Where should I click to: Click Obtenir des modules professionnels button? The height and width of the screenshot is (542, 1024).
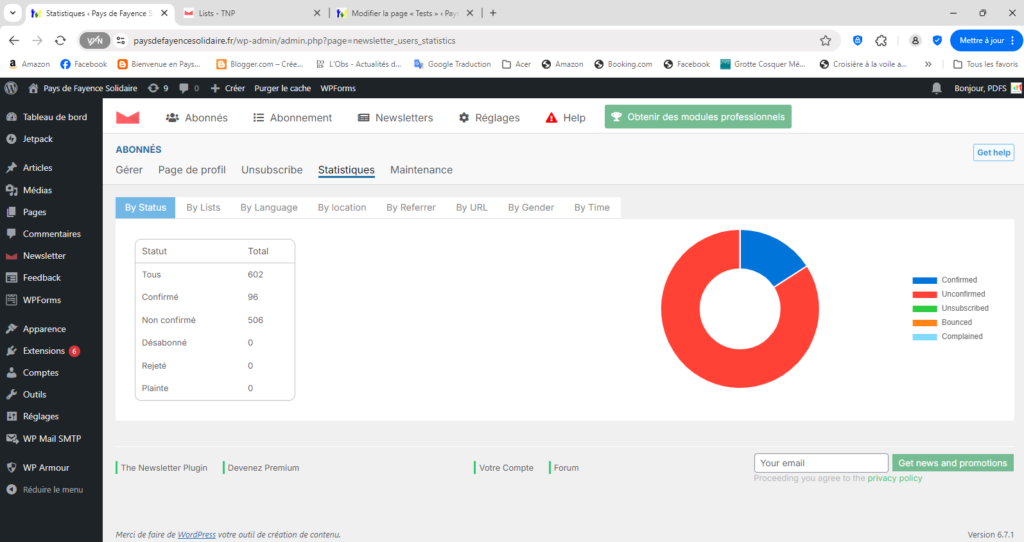coord(697,117)
